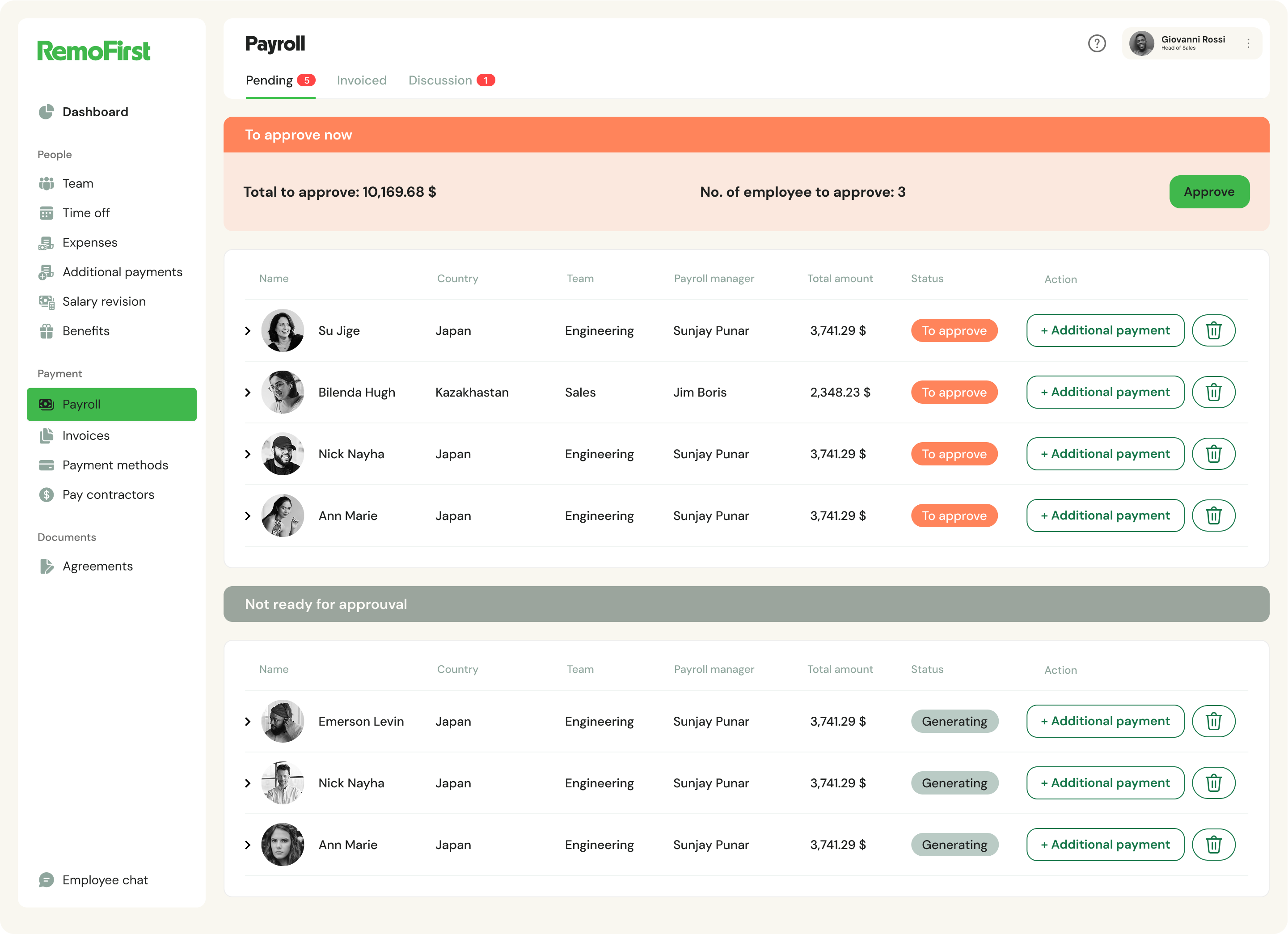
Task: Click the trash icon for Bilenda Hugh
Action: [1213, 393]
